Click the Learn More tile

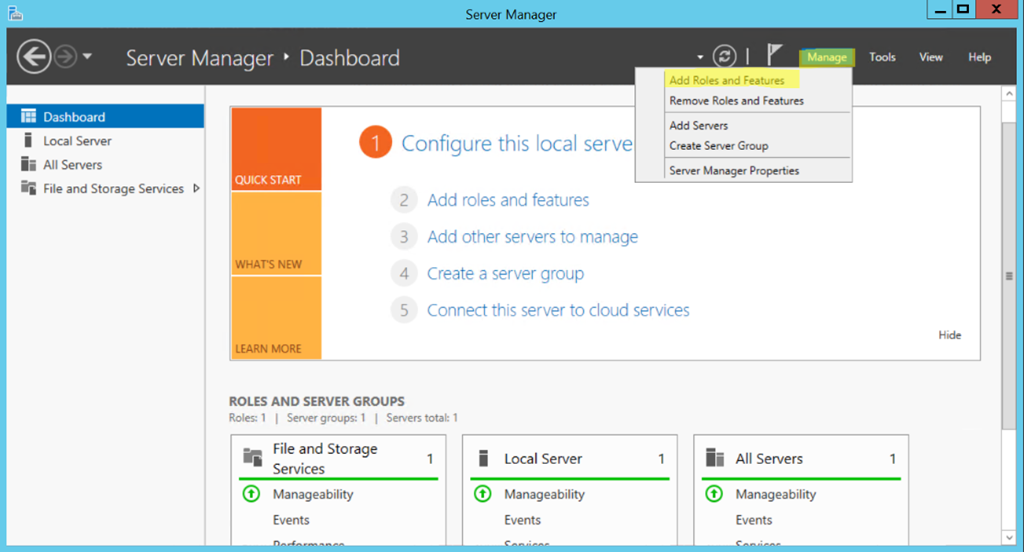coord(276,317)
